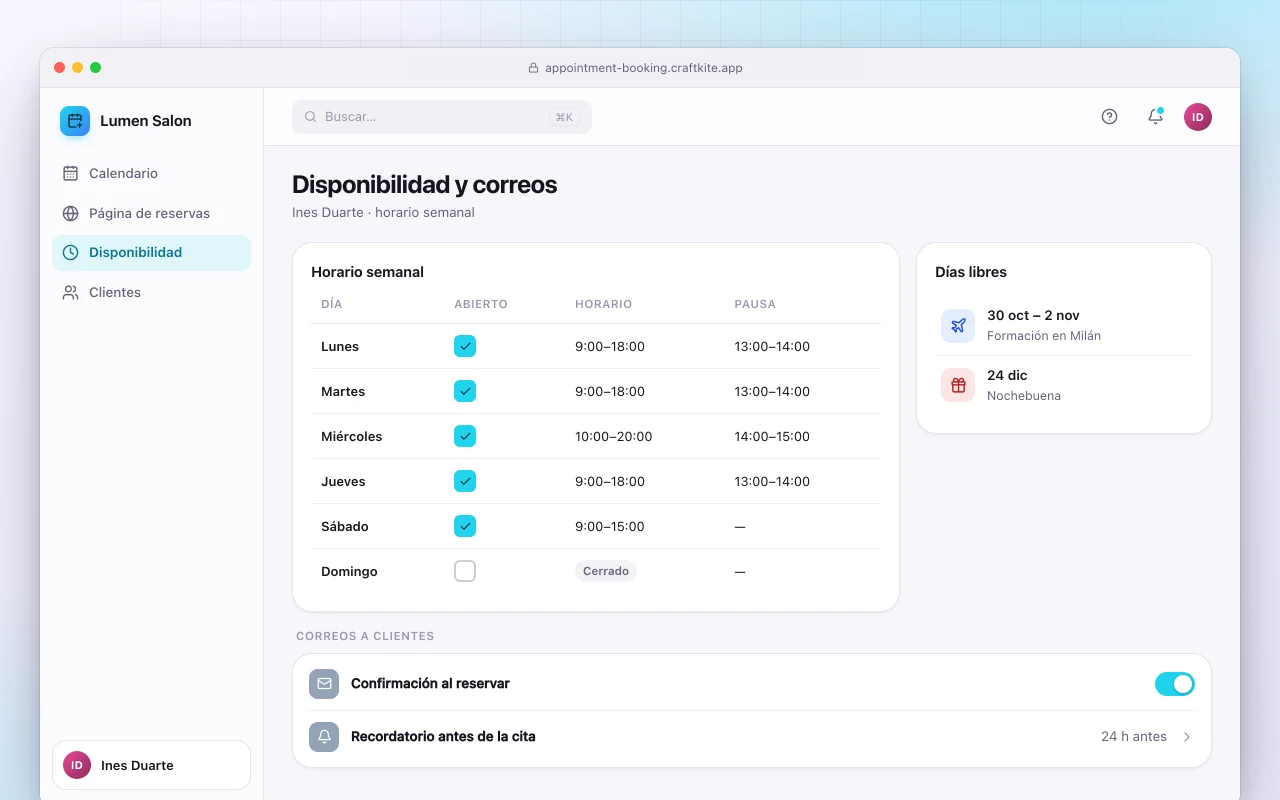Click the 13:00–14:00 break for Jueves
The image size is (1280, 800).
[x=772, y=482]
